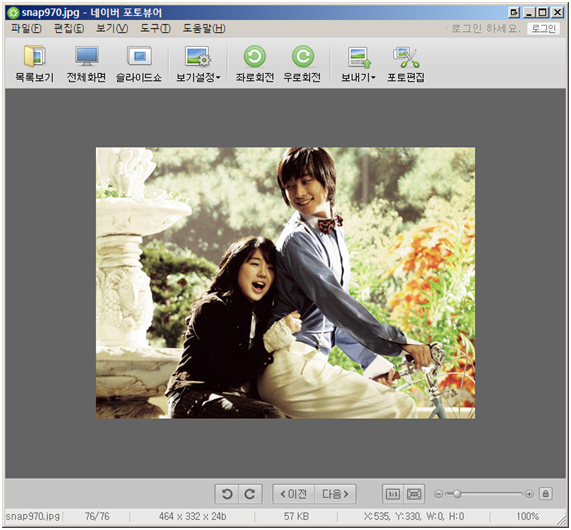Click the zoom out minus icon
This screenshot has height=530, width=571.
(439, 494)
